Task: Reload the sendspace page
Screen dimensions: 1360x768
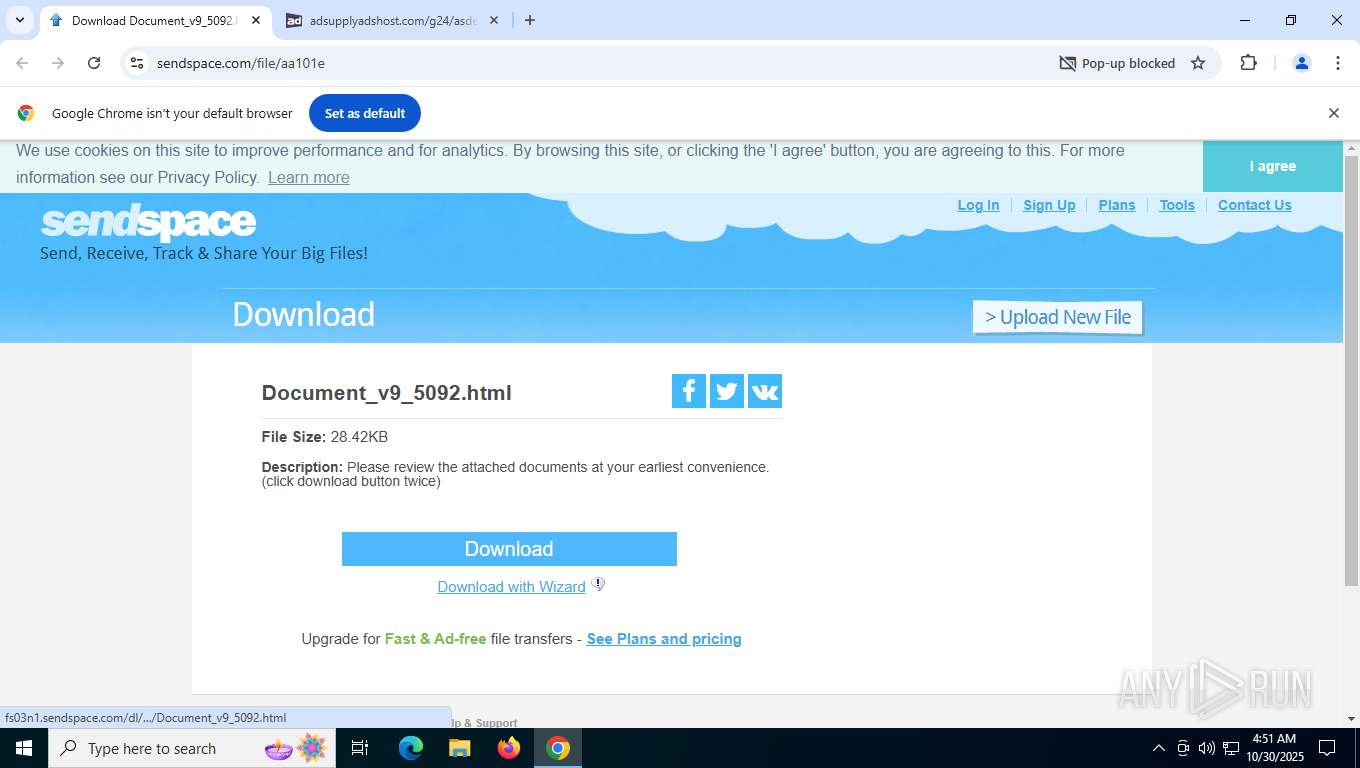Action: click(94, 63)
